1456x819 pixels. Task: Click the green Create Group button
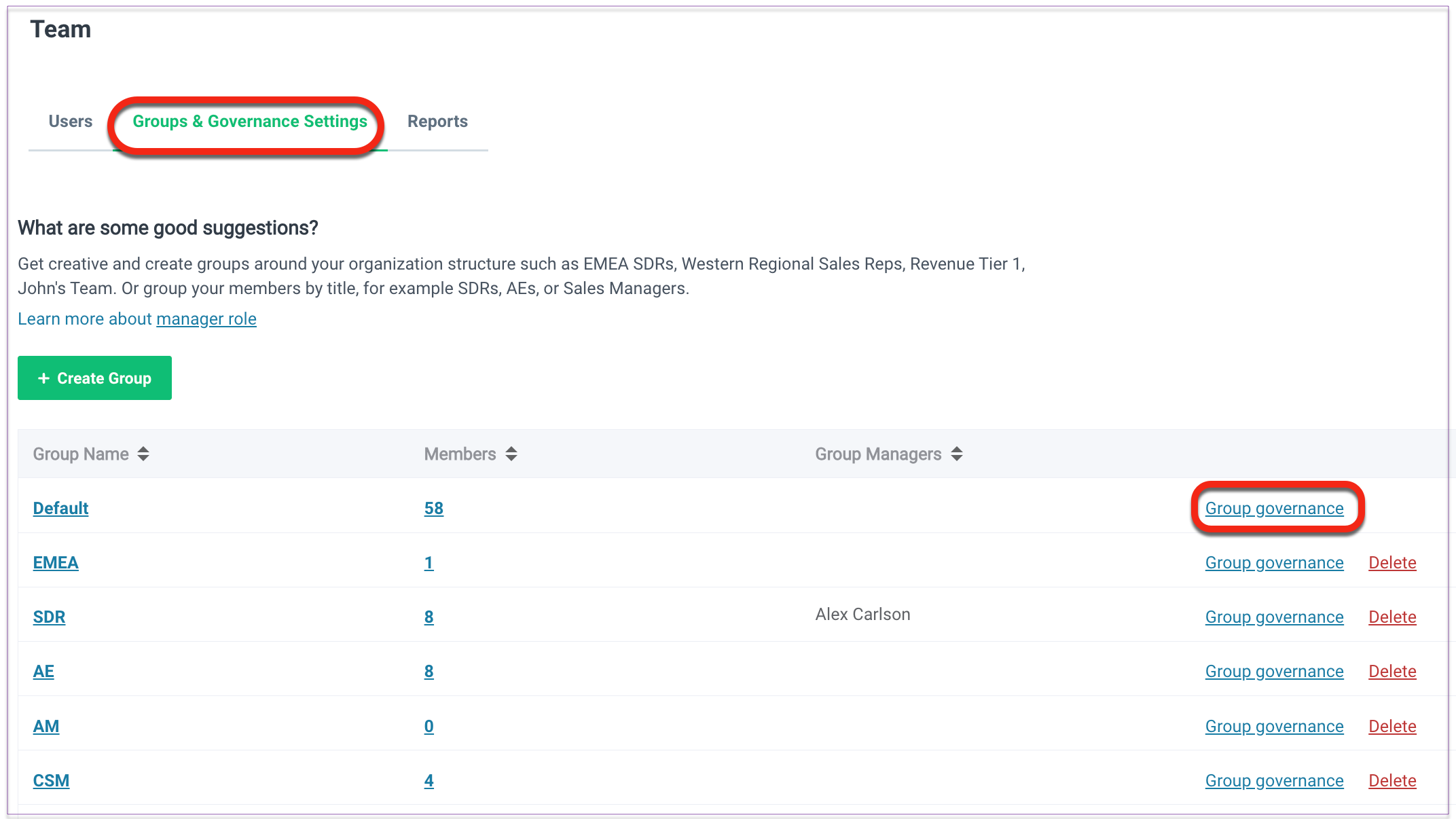pyautogui.click(x=94, y=378)
